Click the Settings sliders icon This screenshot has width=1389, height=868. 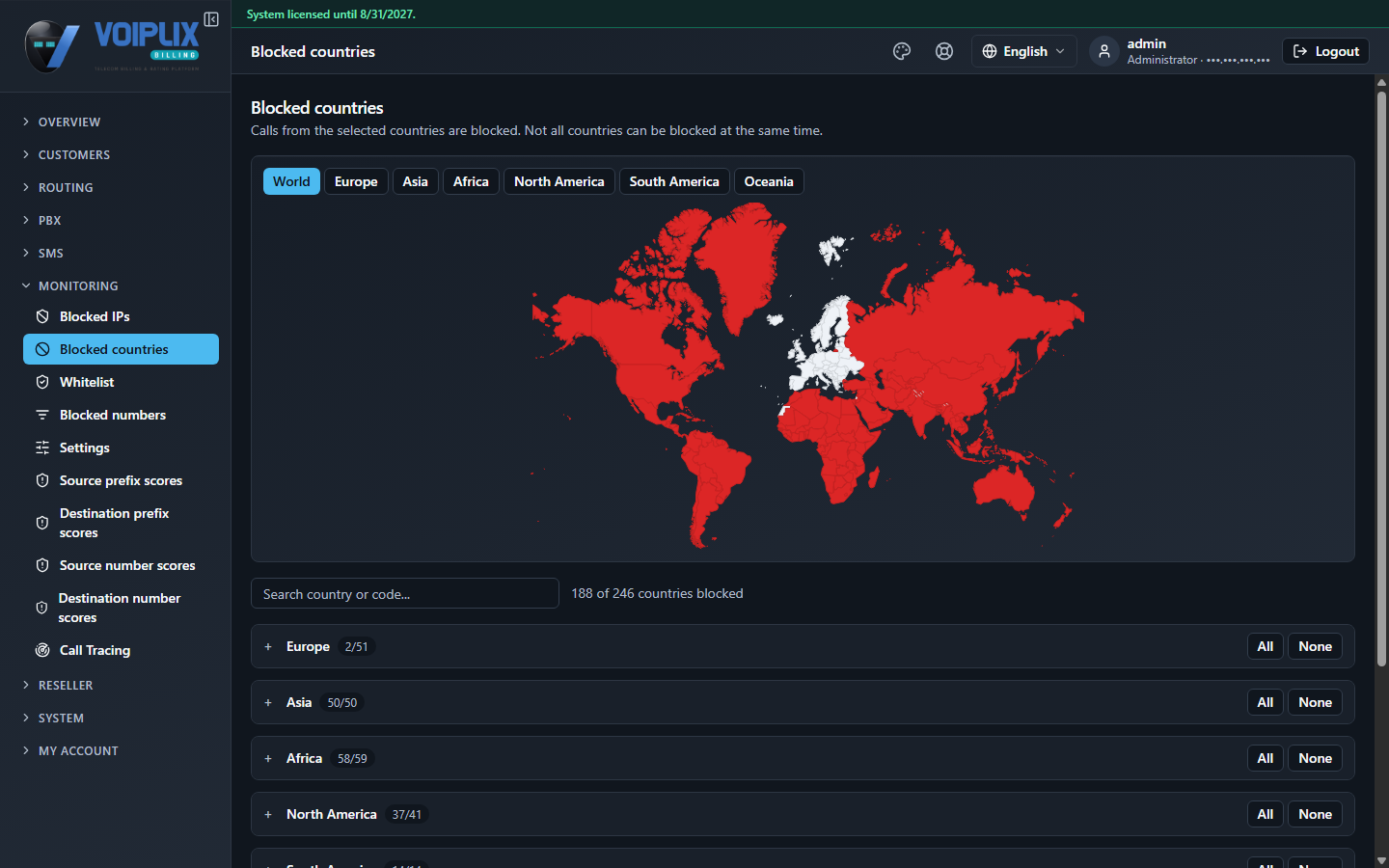tap(42, 448)
